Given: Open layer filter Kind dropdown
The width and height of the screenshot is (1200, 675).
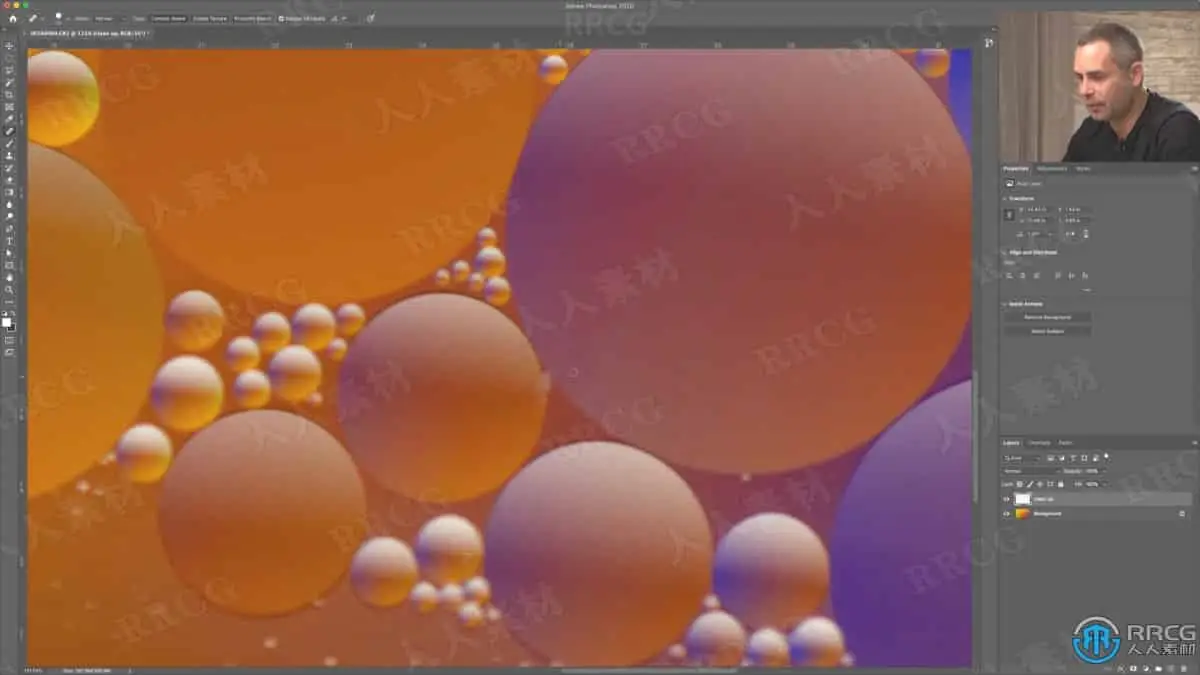Looking at the screenshot, I should [x=1022, y=458].
